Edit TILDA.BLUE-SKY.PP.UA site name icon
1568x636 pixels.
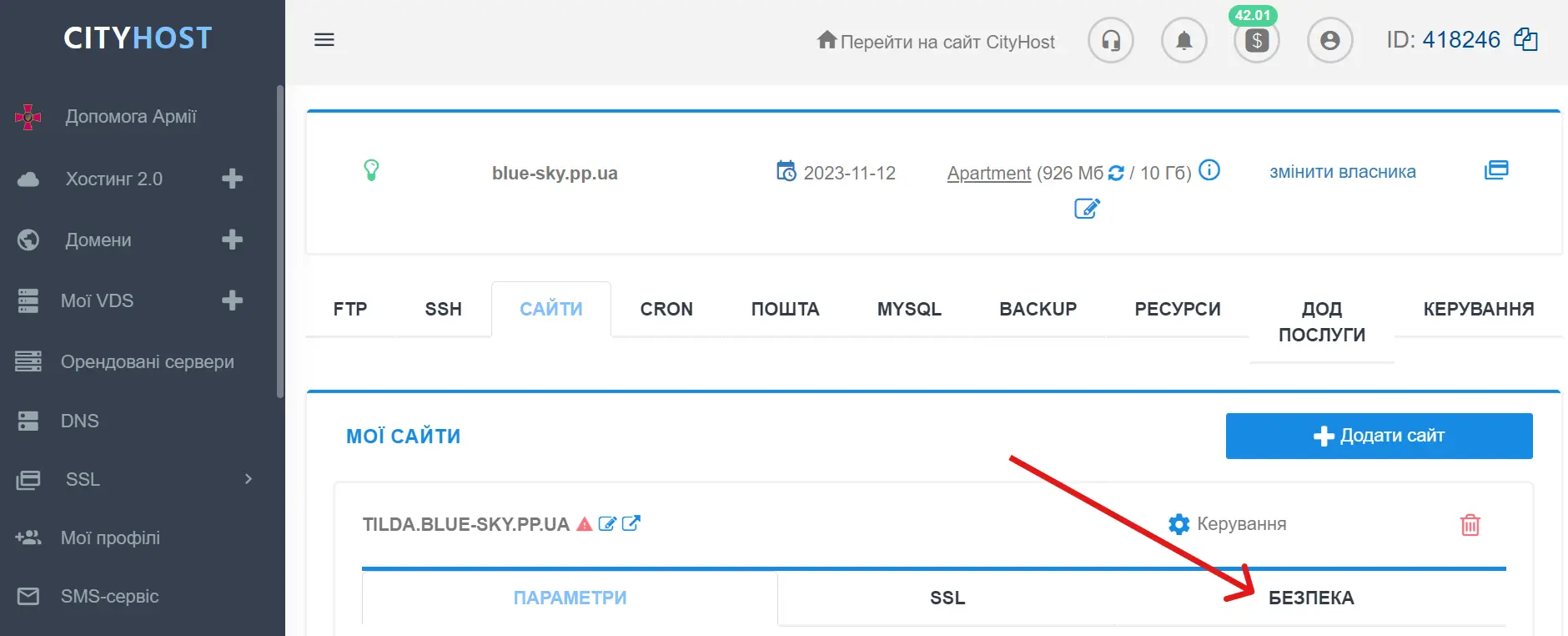(607, 524)
